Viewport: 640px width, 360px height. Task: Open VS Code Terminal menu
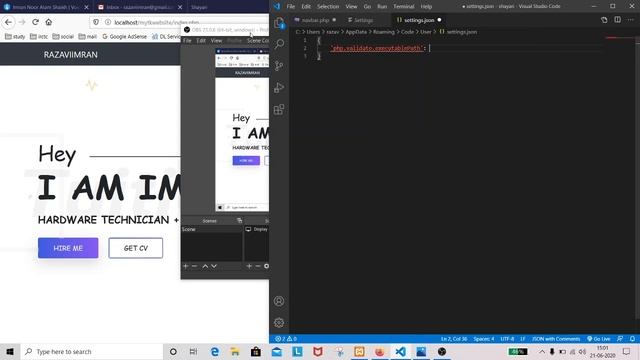click(x=404, y=7)
